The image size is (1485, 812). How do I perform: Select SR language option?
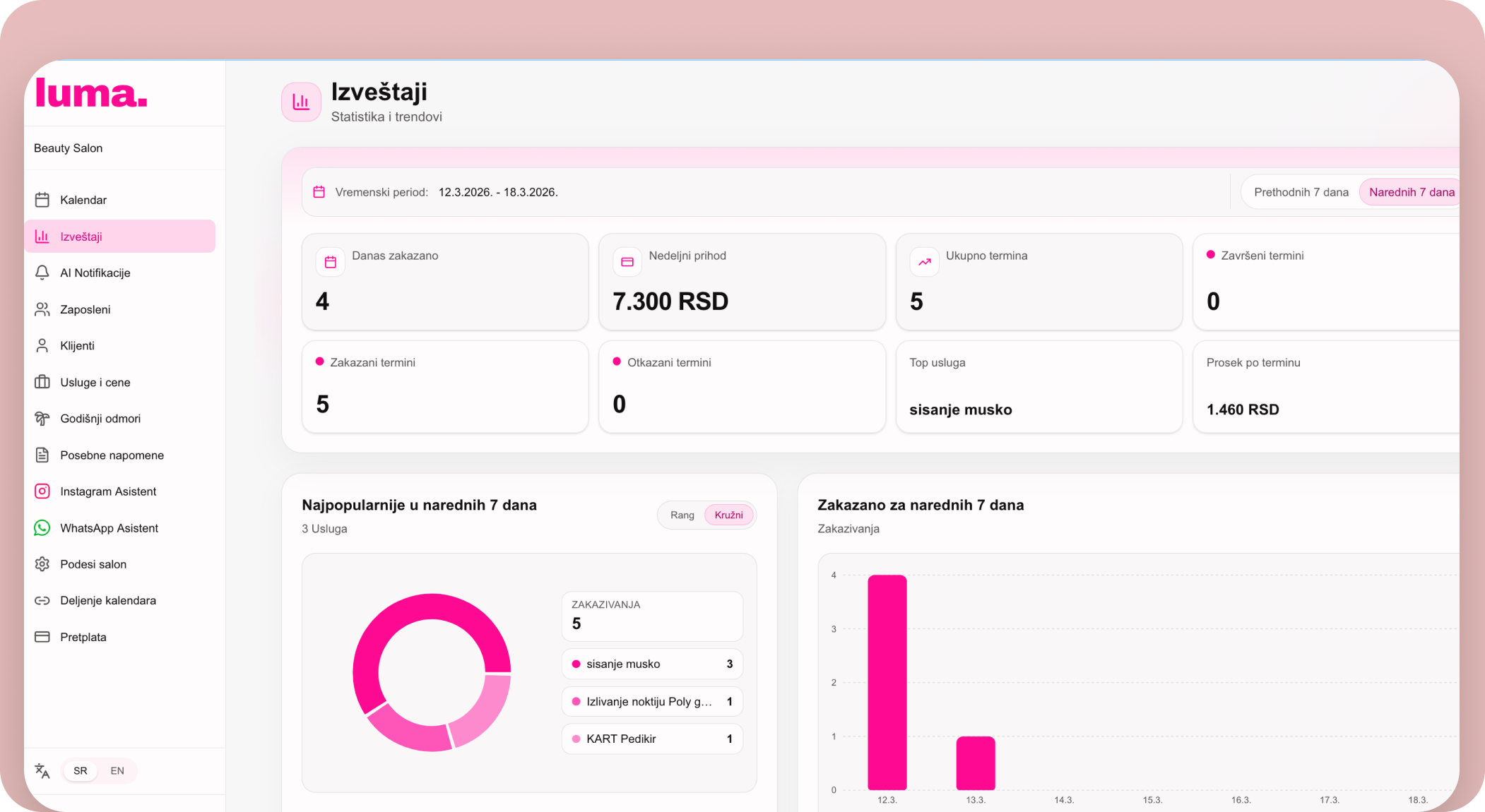[81, 771]
